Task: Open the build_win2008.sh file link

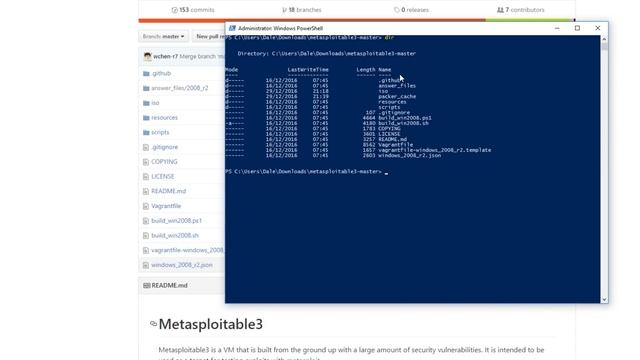Action: [x=175, y=235]
